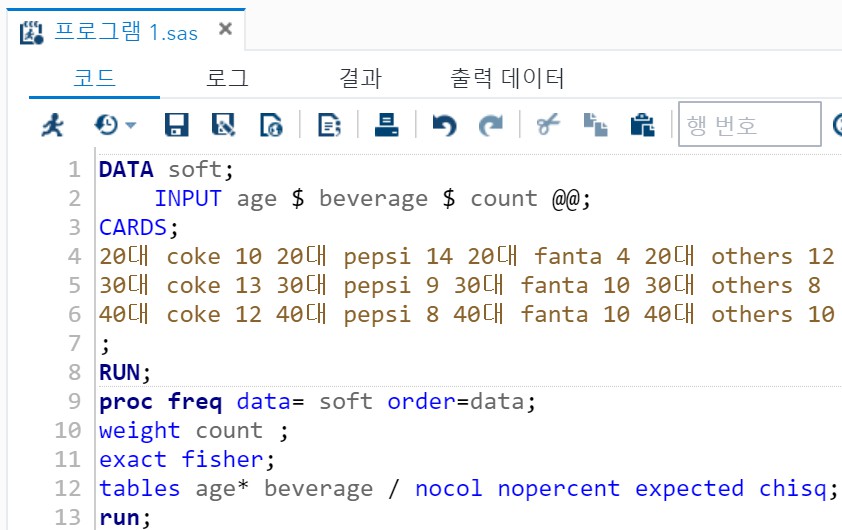842x530 pixels.
Task: Click the CARDS keyword on line 3
Action: point(133,228)
